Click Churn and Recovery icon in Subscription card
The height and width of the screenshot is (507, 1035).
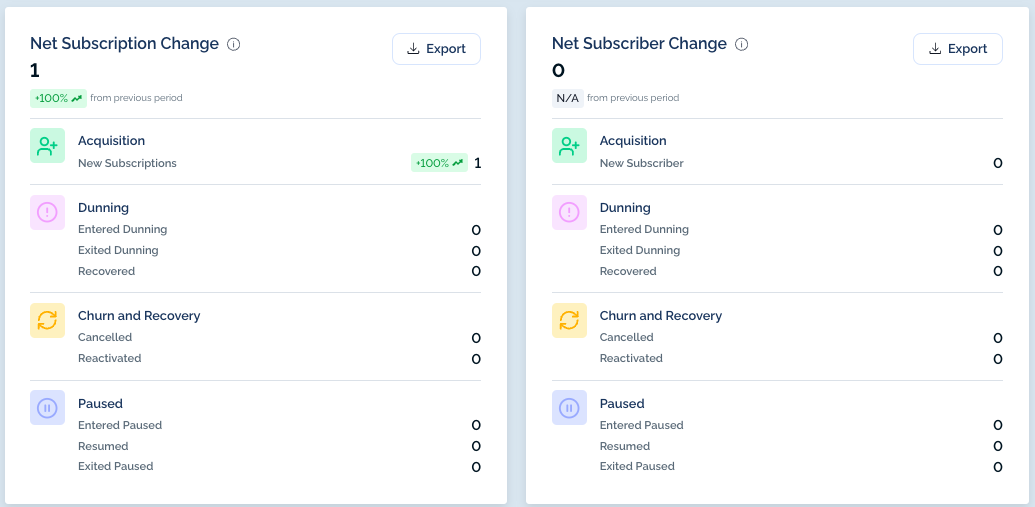click(48, 320)
